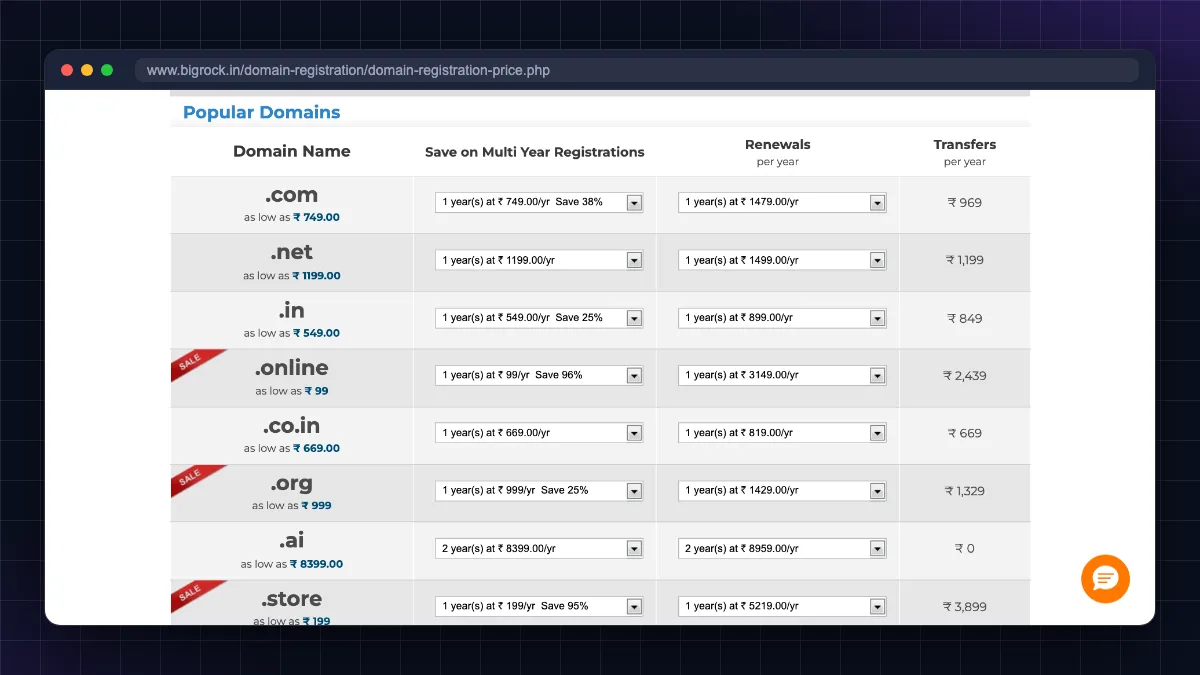Viewport: 1200px width, 675px height.
Task: Click the ₹ 1199.00 low price for .net
Action: (316, 275)
